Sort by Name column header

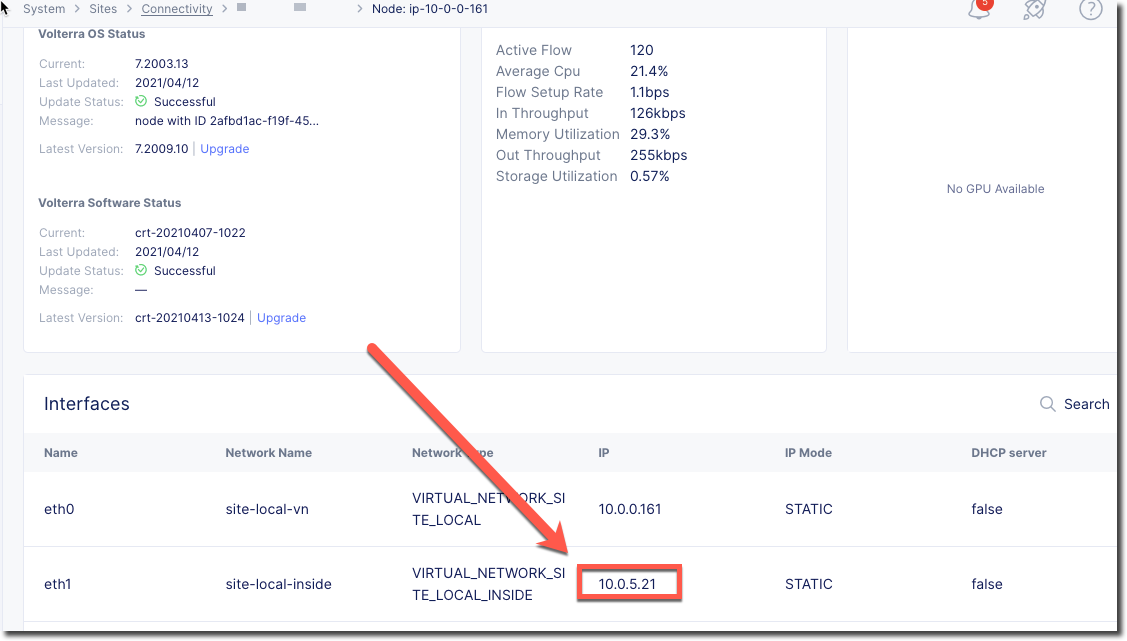click(x=61, y=453)
